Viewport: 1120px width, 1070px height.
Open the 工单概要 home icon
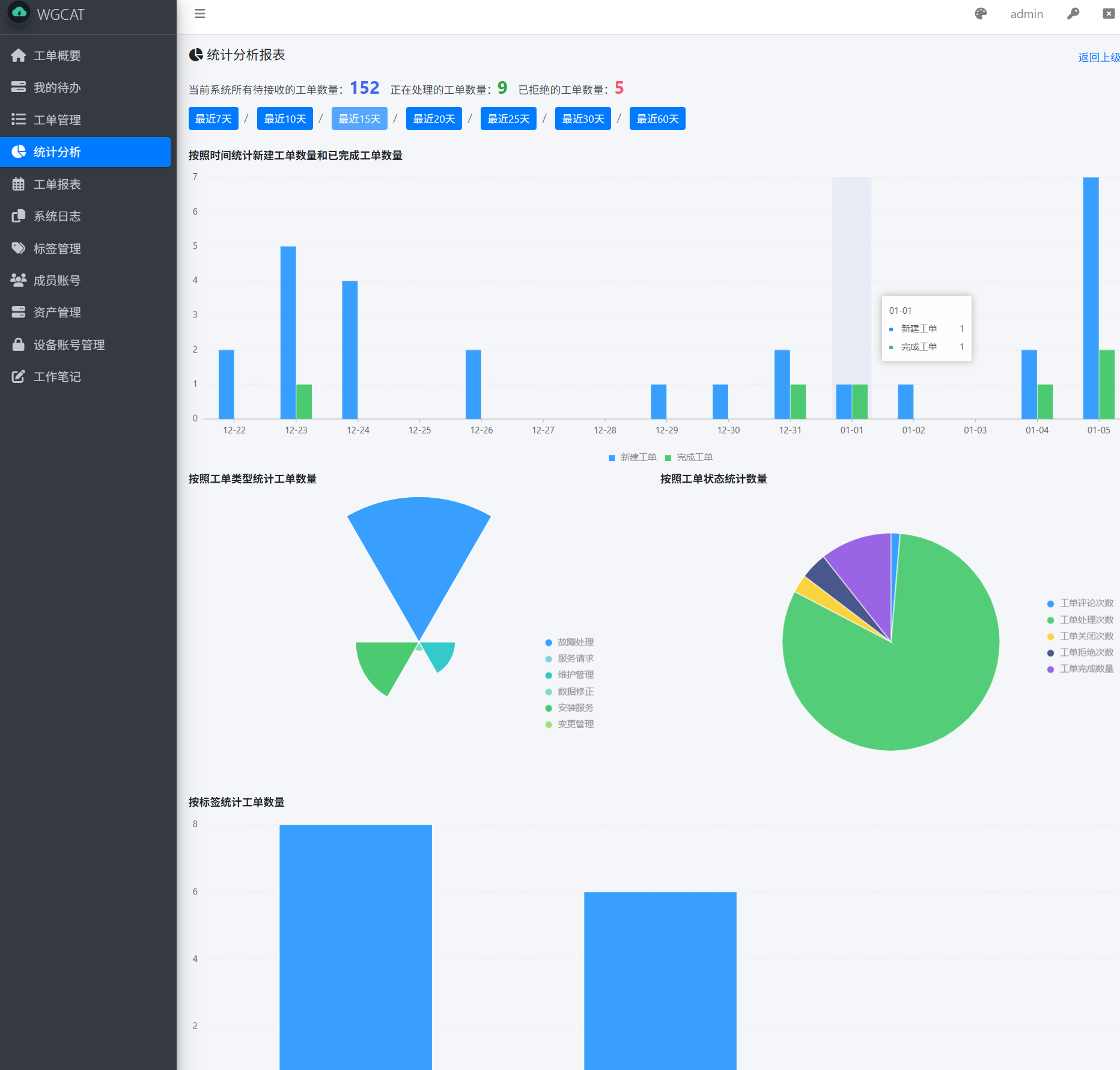[18, 55]
